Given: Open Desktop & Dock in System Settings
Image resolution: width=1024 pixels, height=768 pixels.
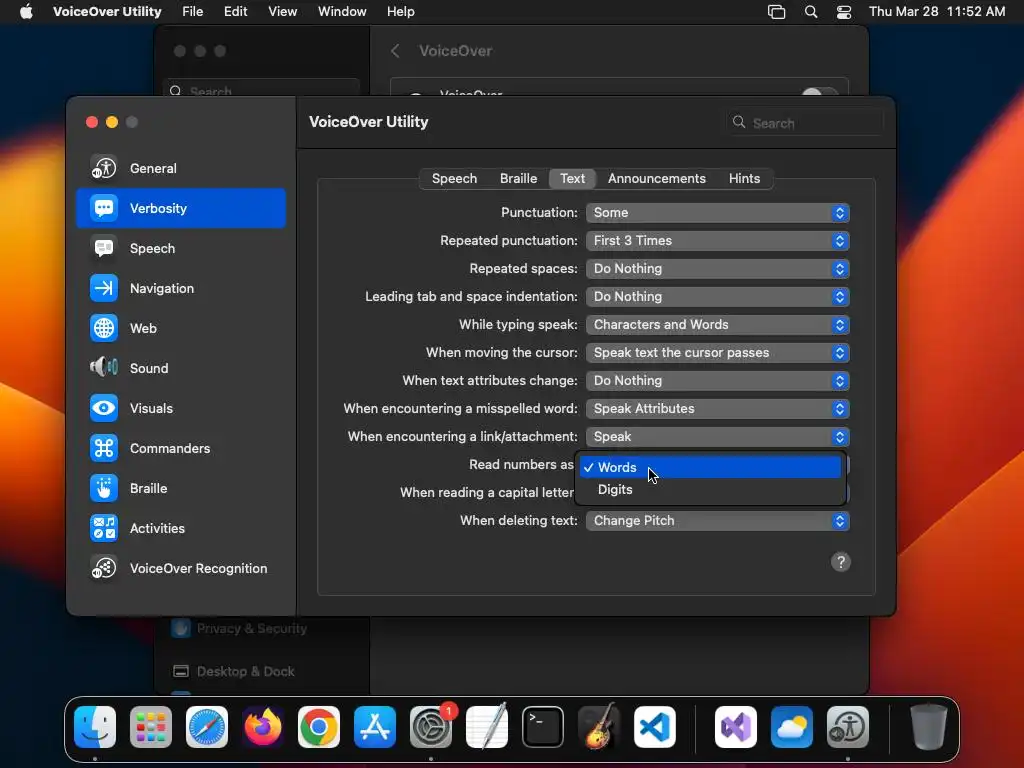Looking at the screenshot, I should click(x=246, y=671).
